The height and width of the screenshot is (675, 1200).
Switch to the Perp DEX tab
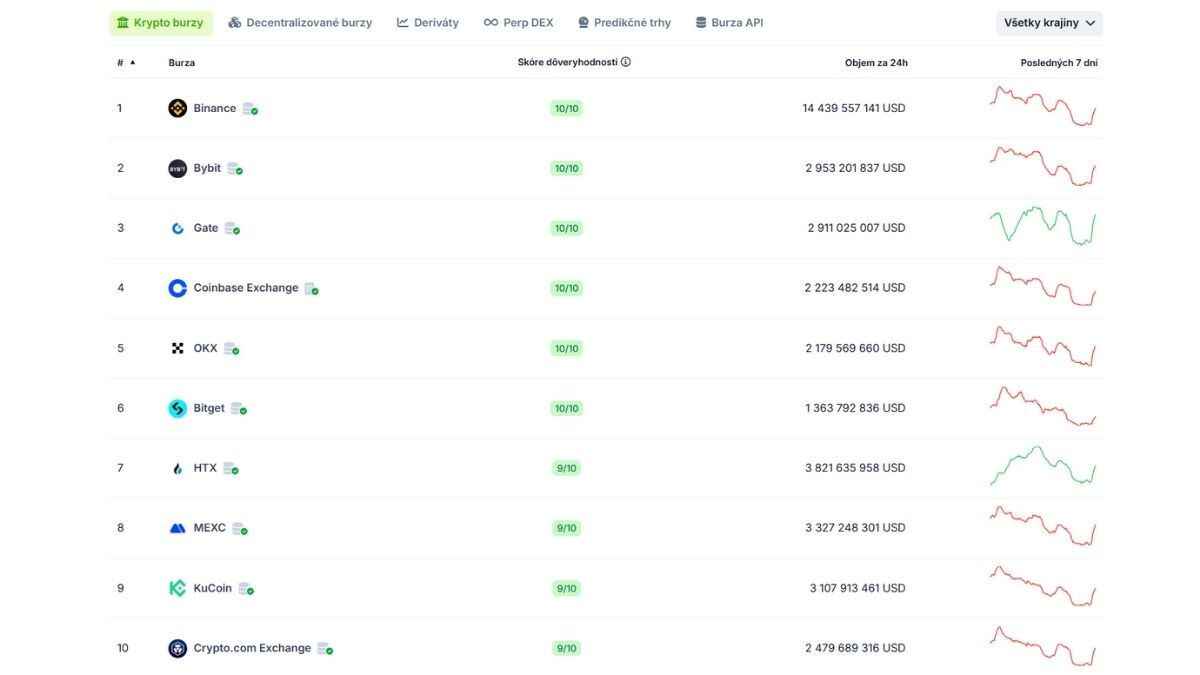point(518,23)
